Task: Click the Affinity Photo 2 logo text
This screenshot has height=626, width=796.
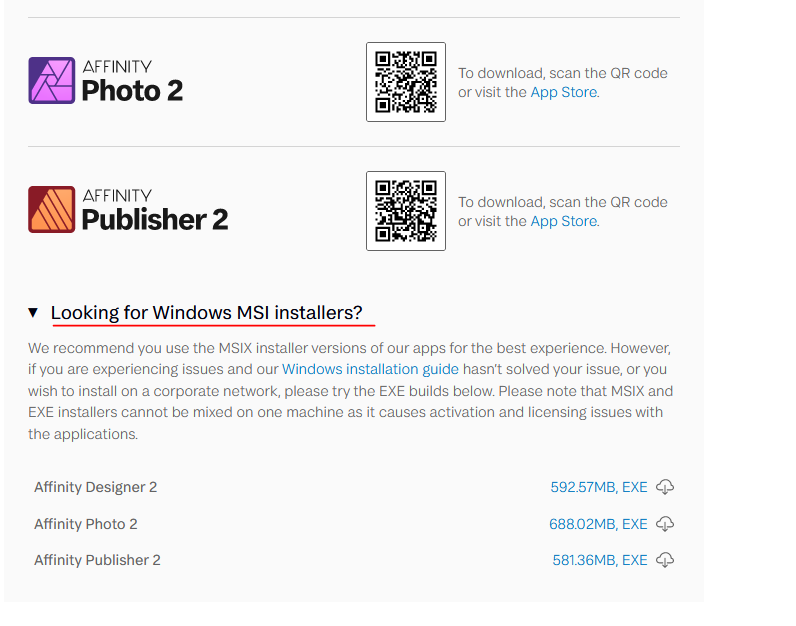Action: coord(132,81)
